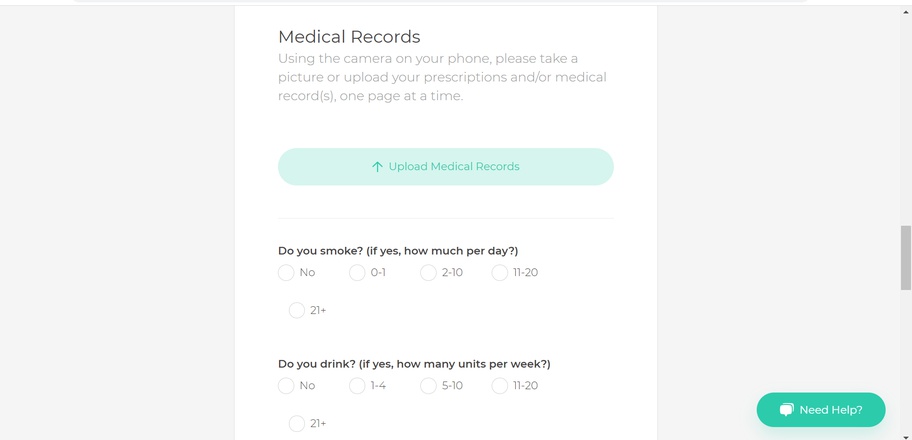Click the scrollbar track above the thumb
Screen dimensions: 912x440
906,116
